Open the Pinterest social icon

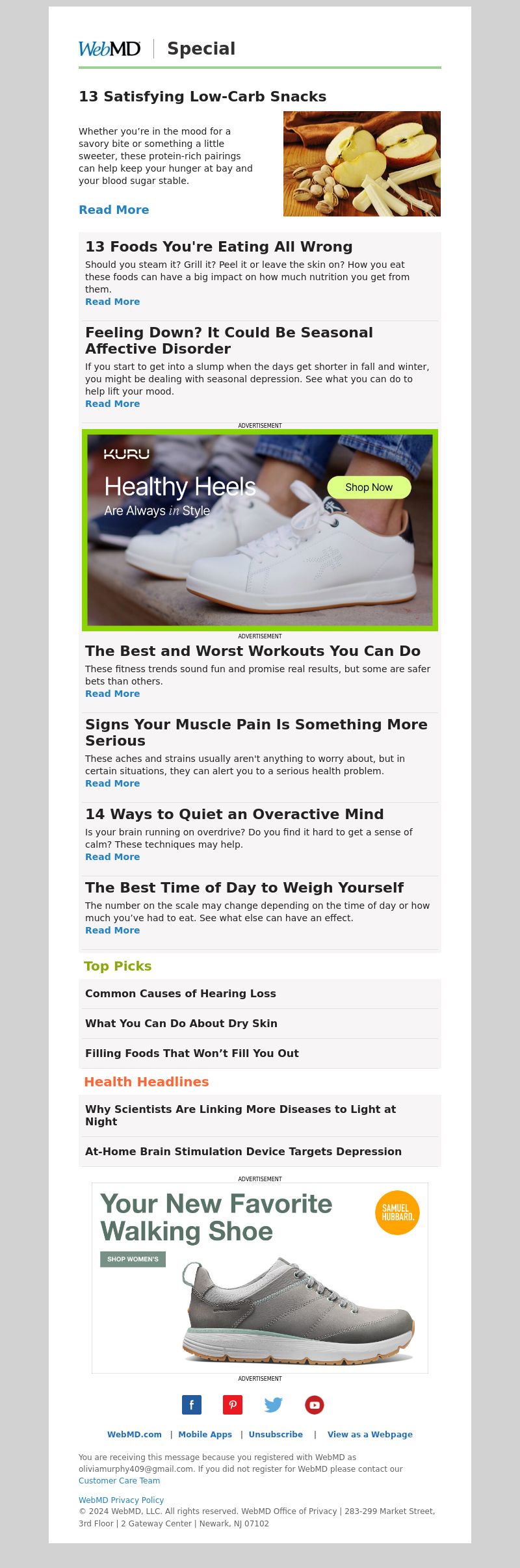coord(233,1404)
